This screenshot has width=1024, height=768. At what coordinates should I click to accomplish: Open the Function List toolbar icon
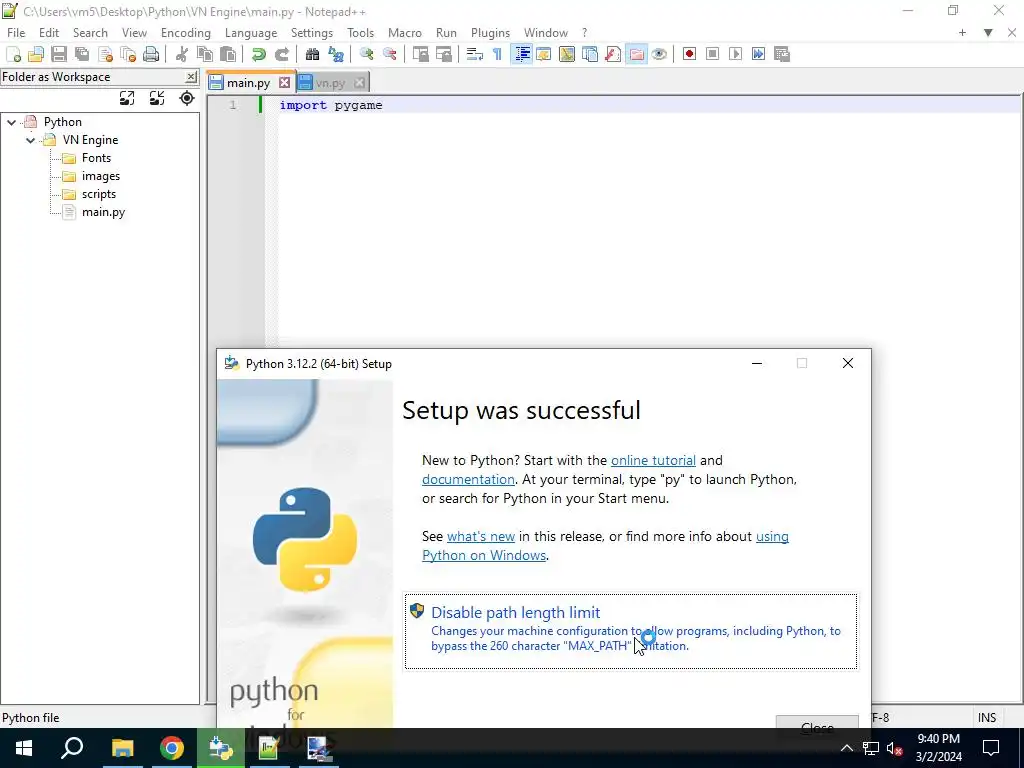tap(613, 54)
